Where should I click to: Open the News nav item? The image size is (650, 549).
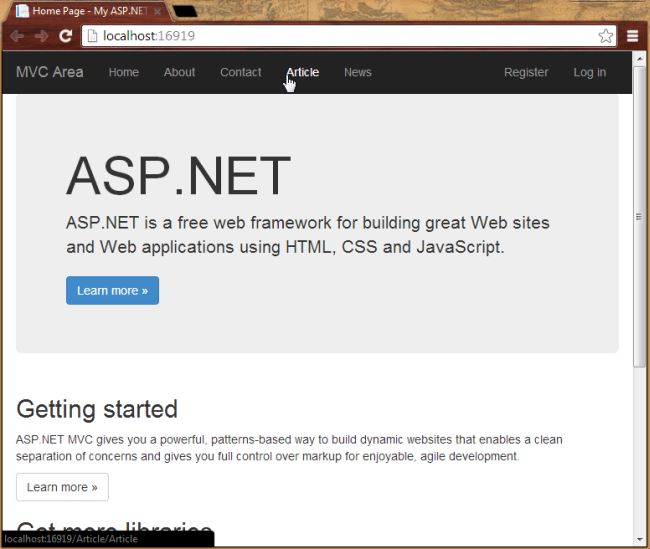coord(358,72)
